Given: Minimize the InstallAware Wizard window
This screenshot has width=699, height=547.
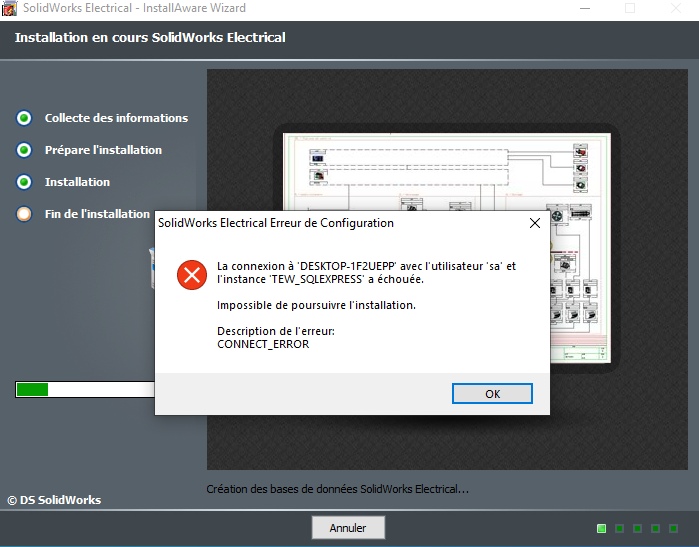Looking at the screenshot, I should 585,8.
